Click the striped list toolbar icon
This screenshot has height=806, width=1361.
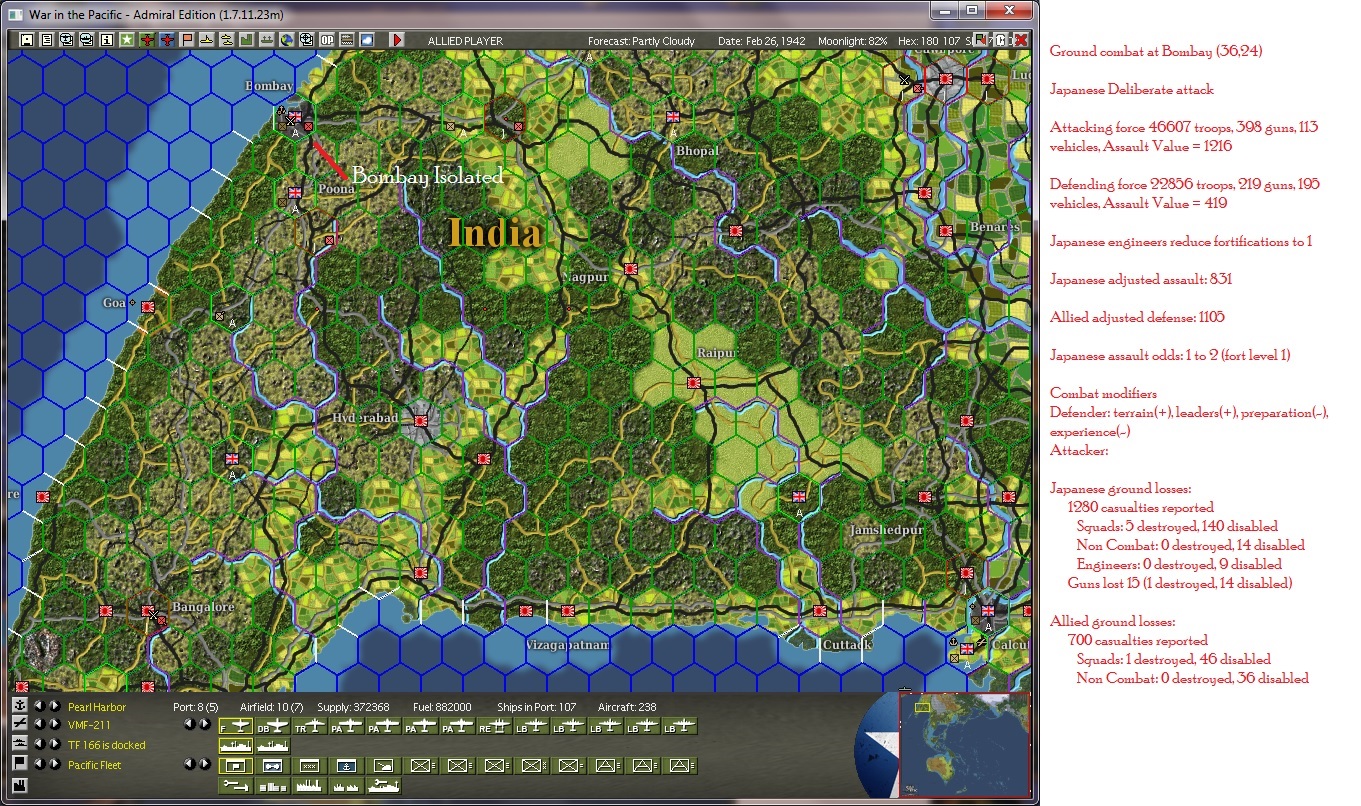(347, 40)
